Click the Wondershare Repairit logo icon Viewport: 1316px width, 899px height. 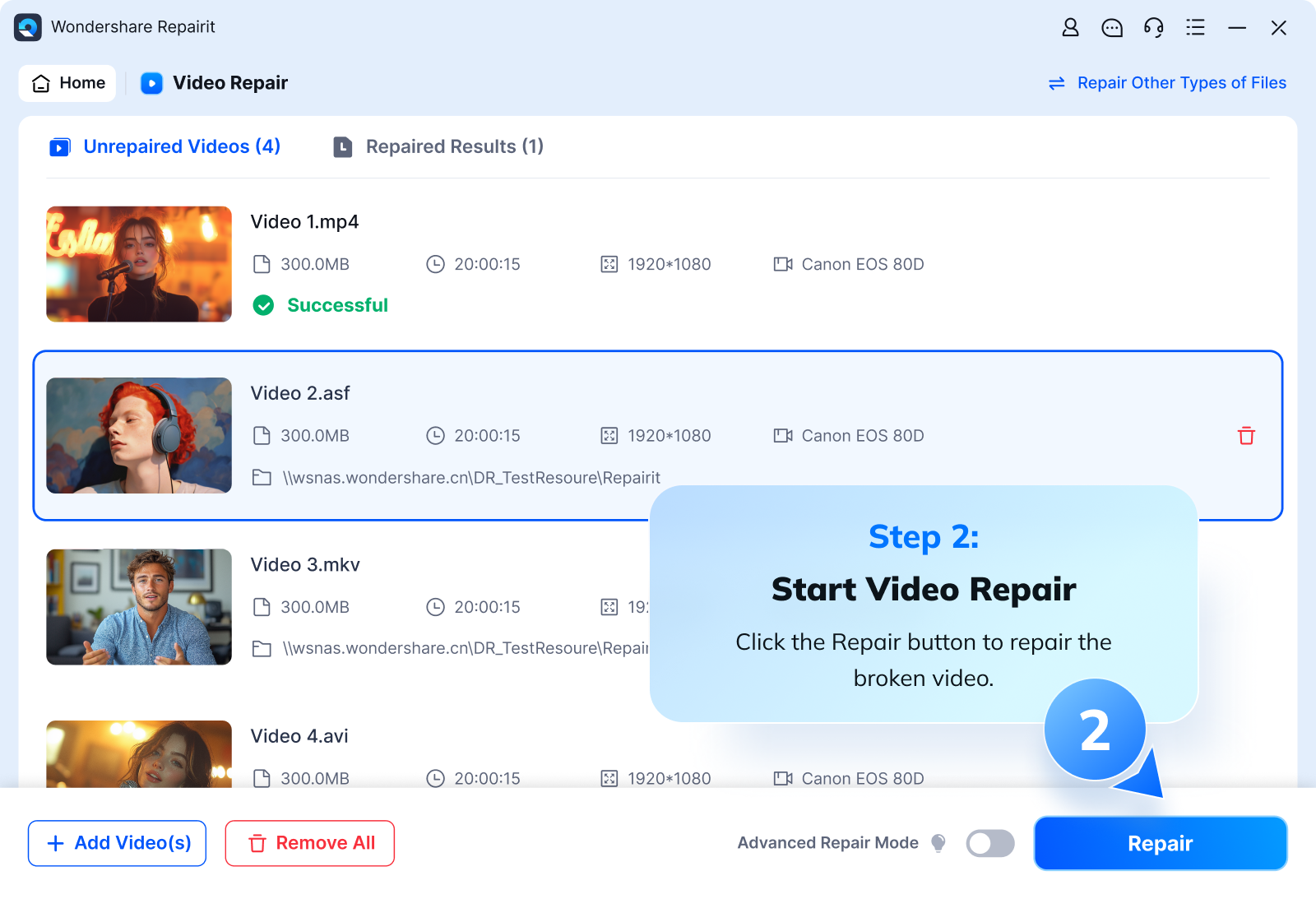[x=28, y=27]
